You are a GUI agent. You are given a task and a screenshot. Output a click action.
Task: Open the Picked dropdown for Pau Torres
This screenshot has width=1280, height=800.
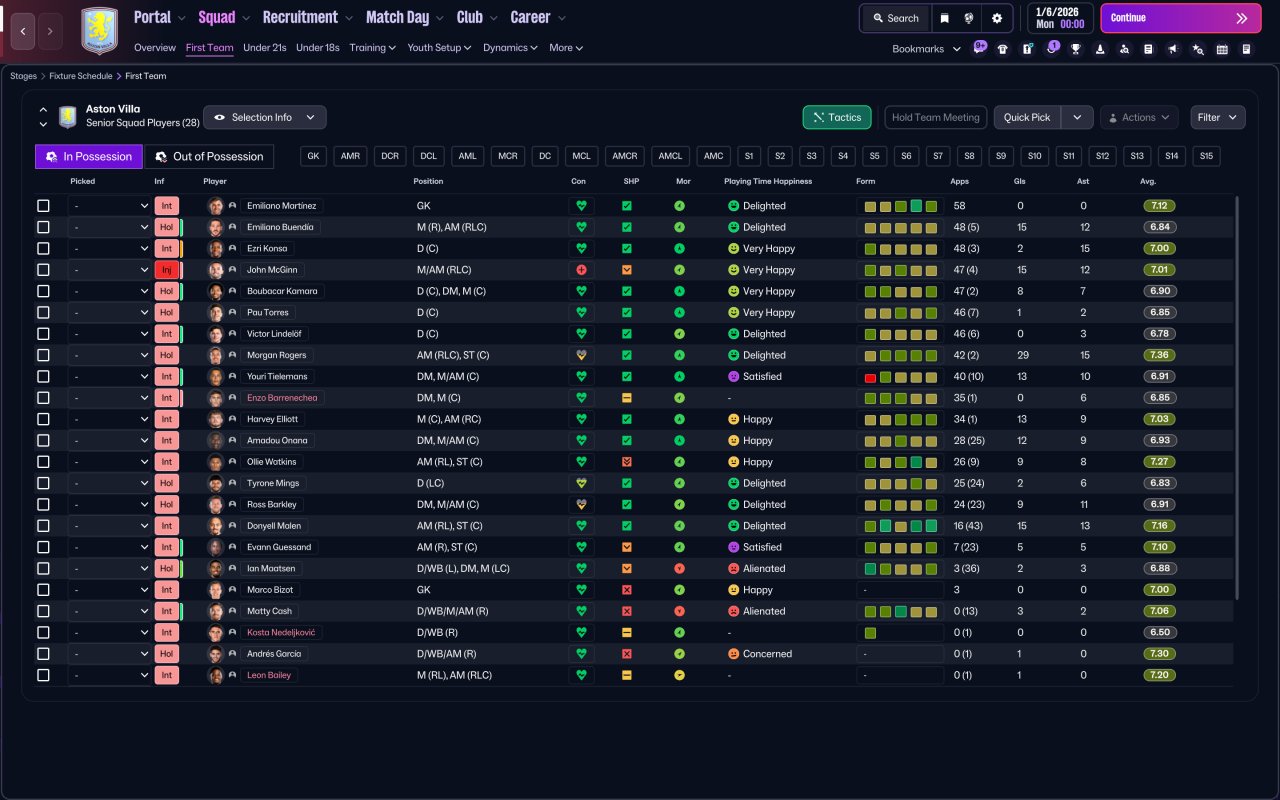point(109,312)
